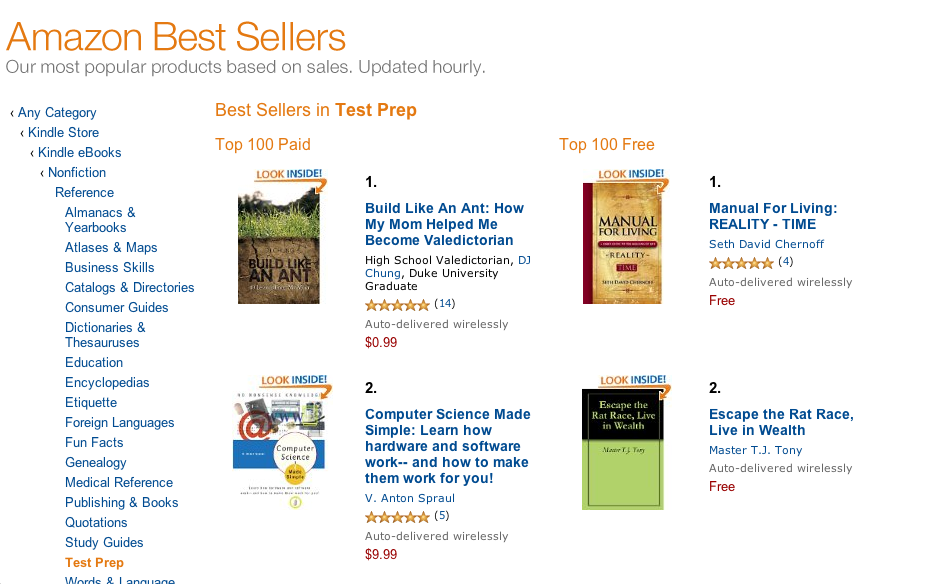Go back to Any Category
The image size is (926, 584).
pyautogui.click(x=57, y=112)
